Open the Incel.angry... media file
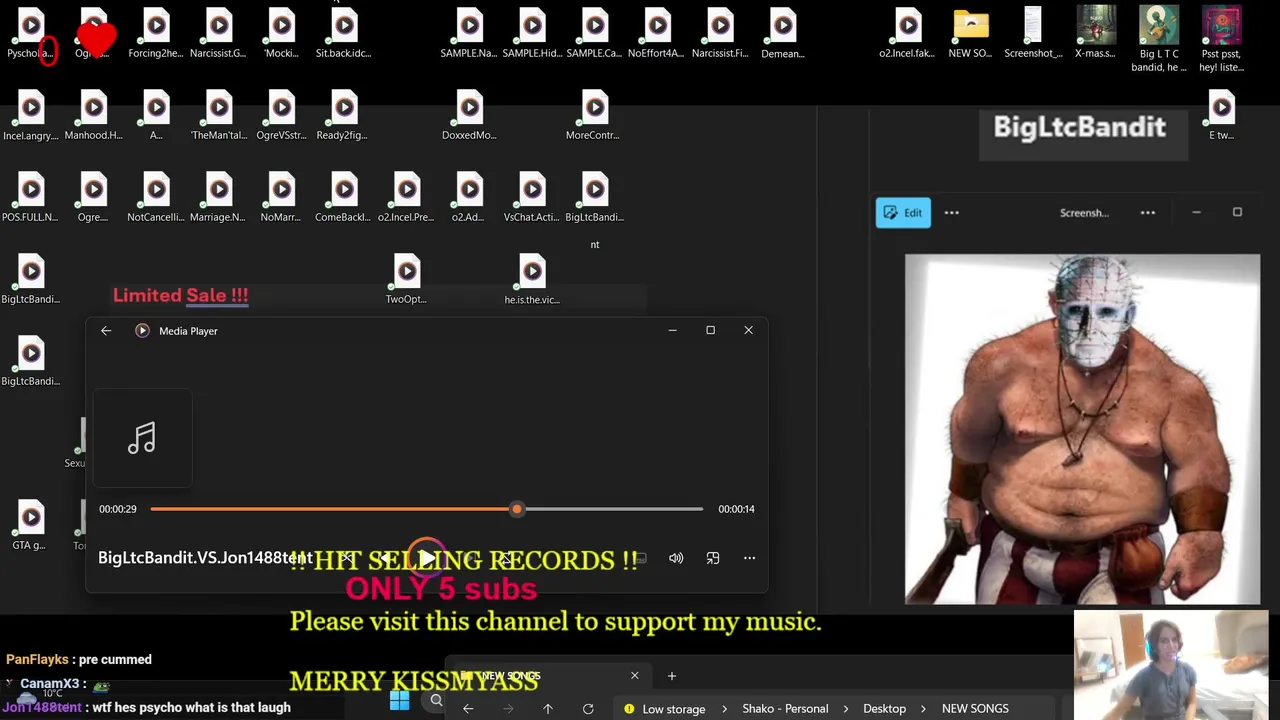The image size is (1280, 720). pos(31,116)
